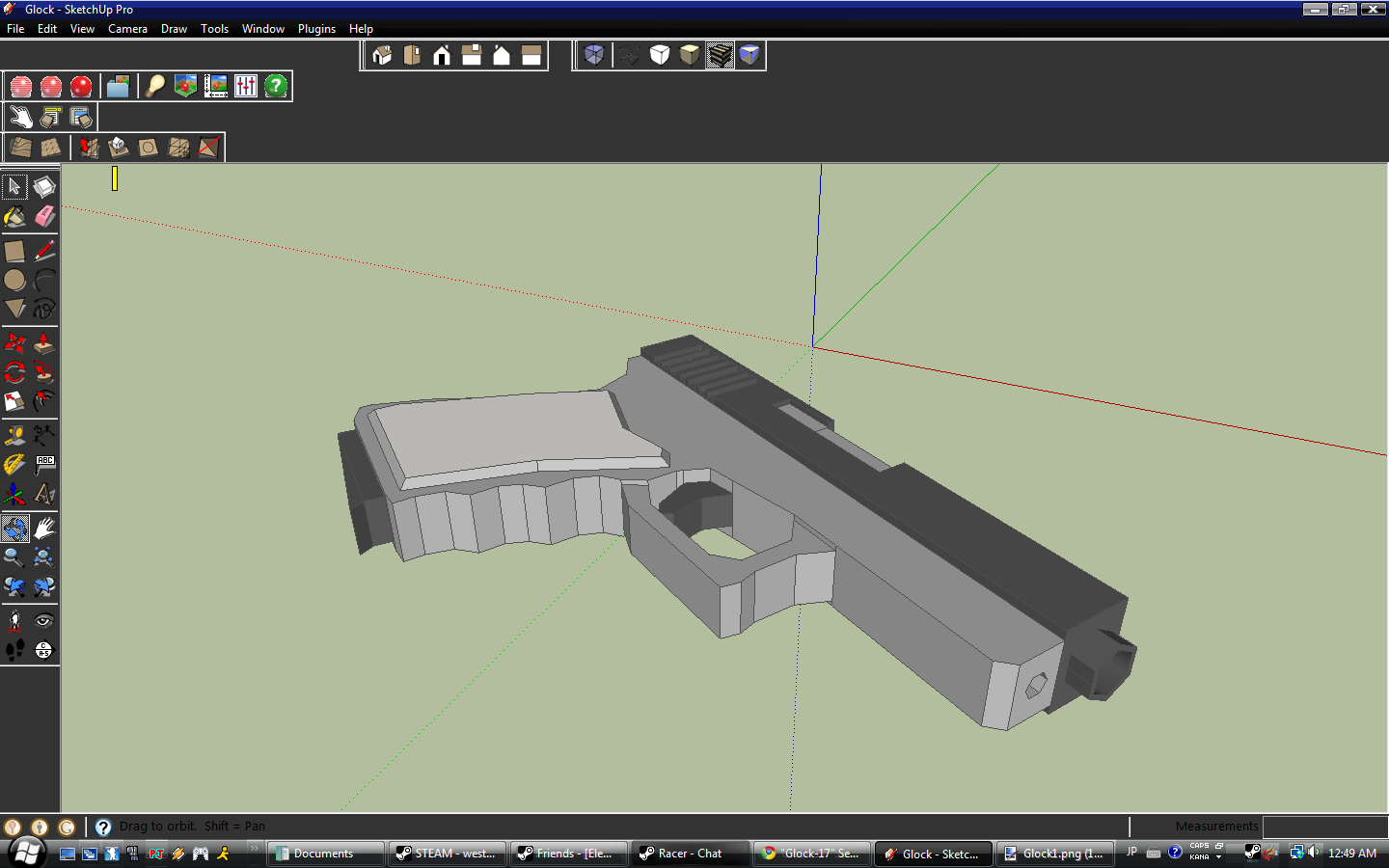The width and height of the screenshot is (1389, 868).
Task: Activate the pink Eraser tool
Action: point(44,216)
